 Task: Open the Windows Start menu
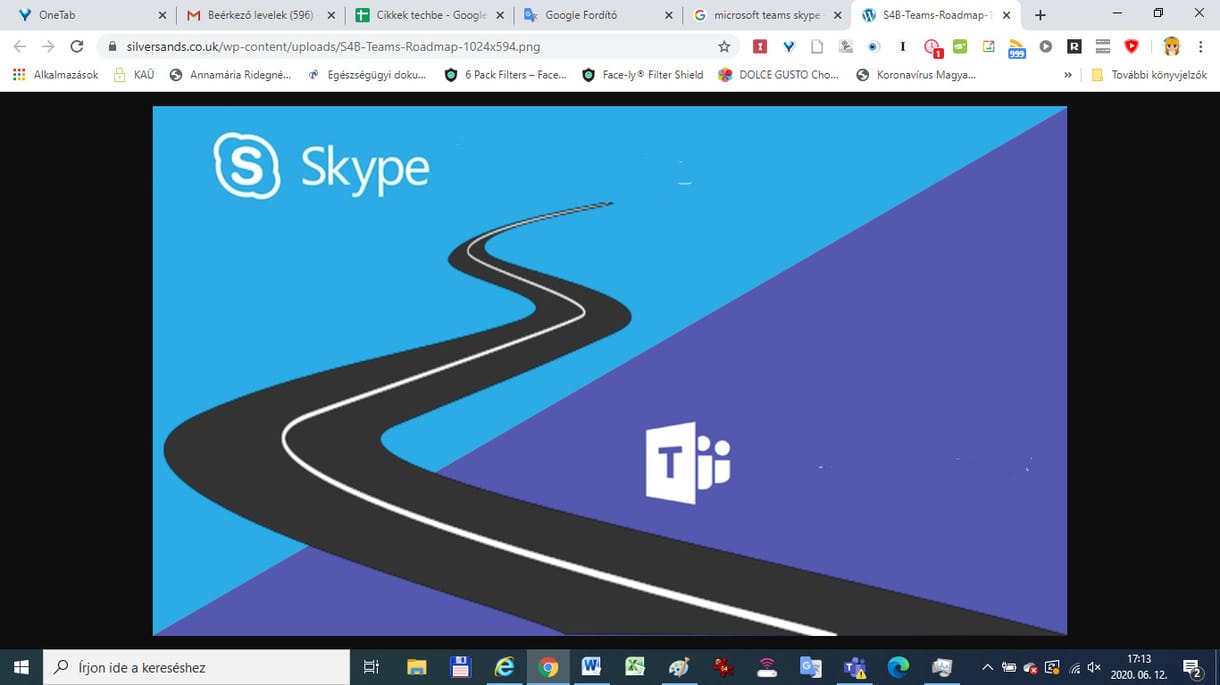click(x=21, y=667)
